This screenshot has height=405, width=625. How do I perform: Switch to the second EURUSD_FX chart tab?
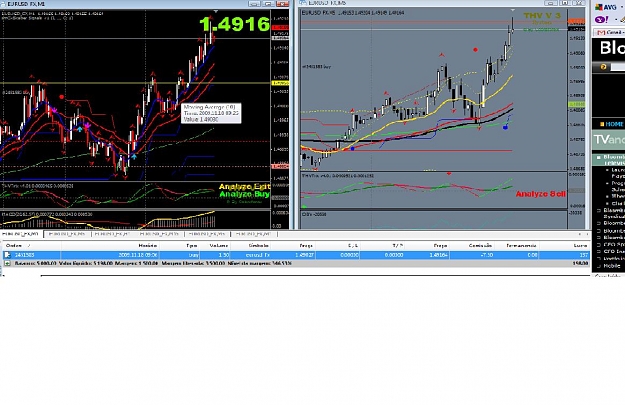click(67, 234)
